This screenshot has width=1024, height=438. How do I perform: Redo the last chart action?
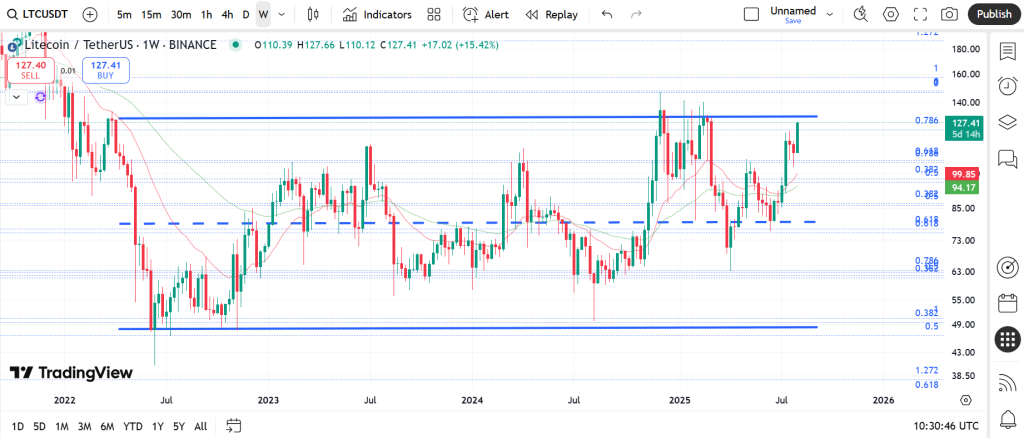point(637,14)
